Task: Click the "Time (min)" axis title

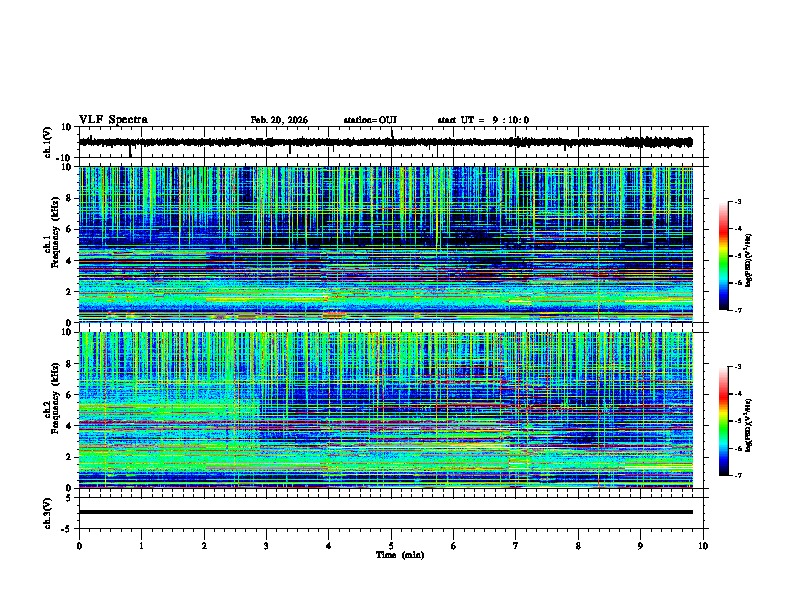Action: (400, 555)
